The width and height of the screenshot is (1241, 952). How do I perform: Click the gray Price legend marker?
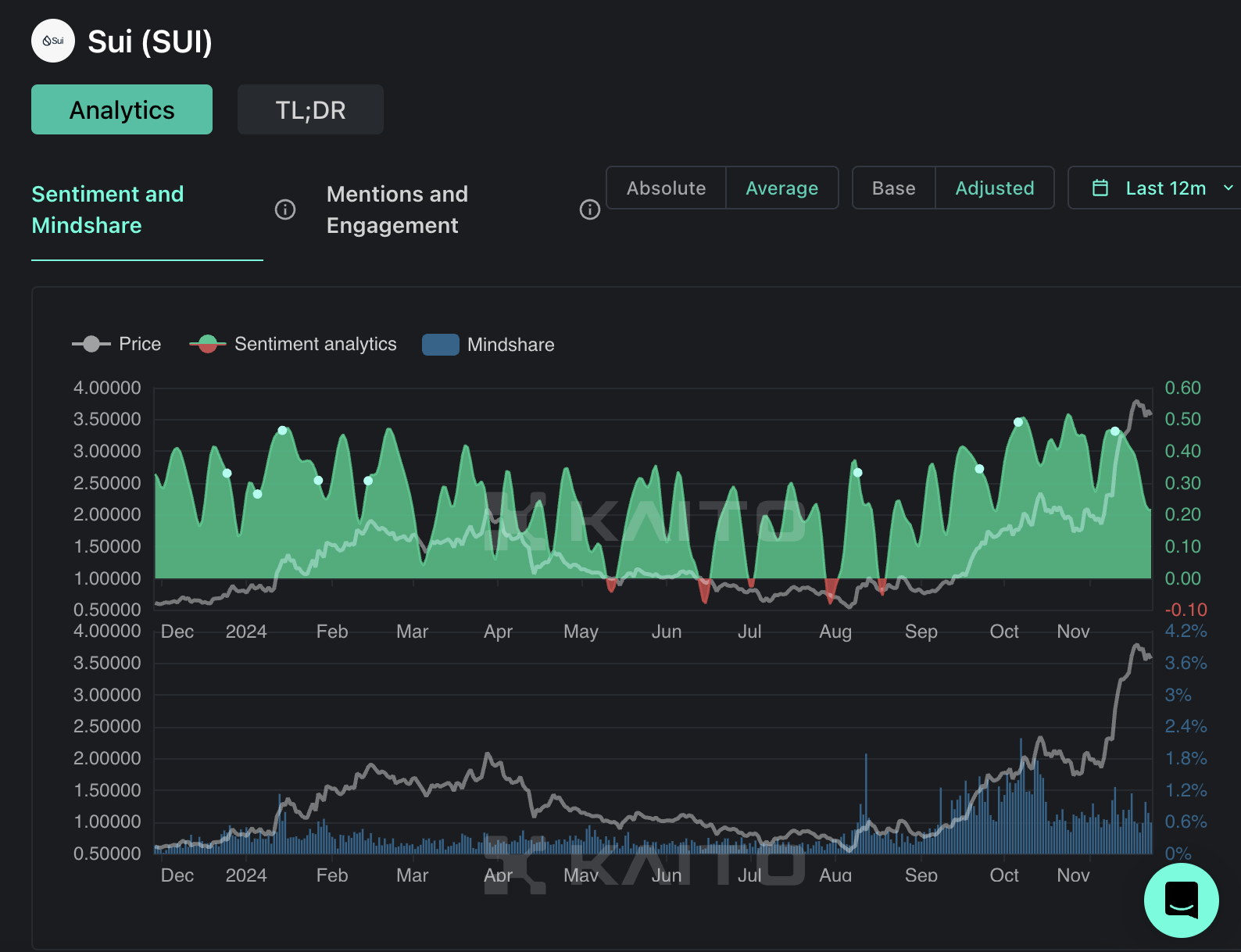(91, 344)
